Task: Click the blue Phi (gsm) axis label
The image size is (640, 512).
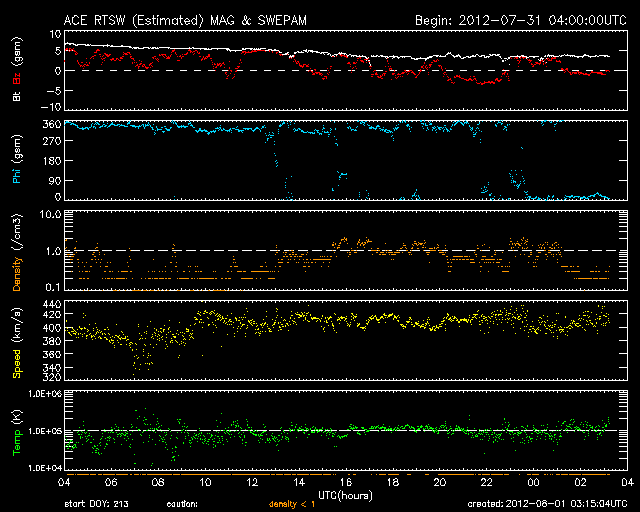Action: coord(17,160)
